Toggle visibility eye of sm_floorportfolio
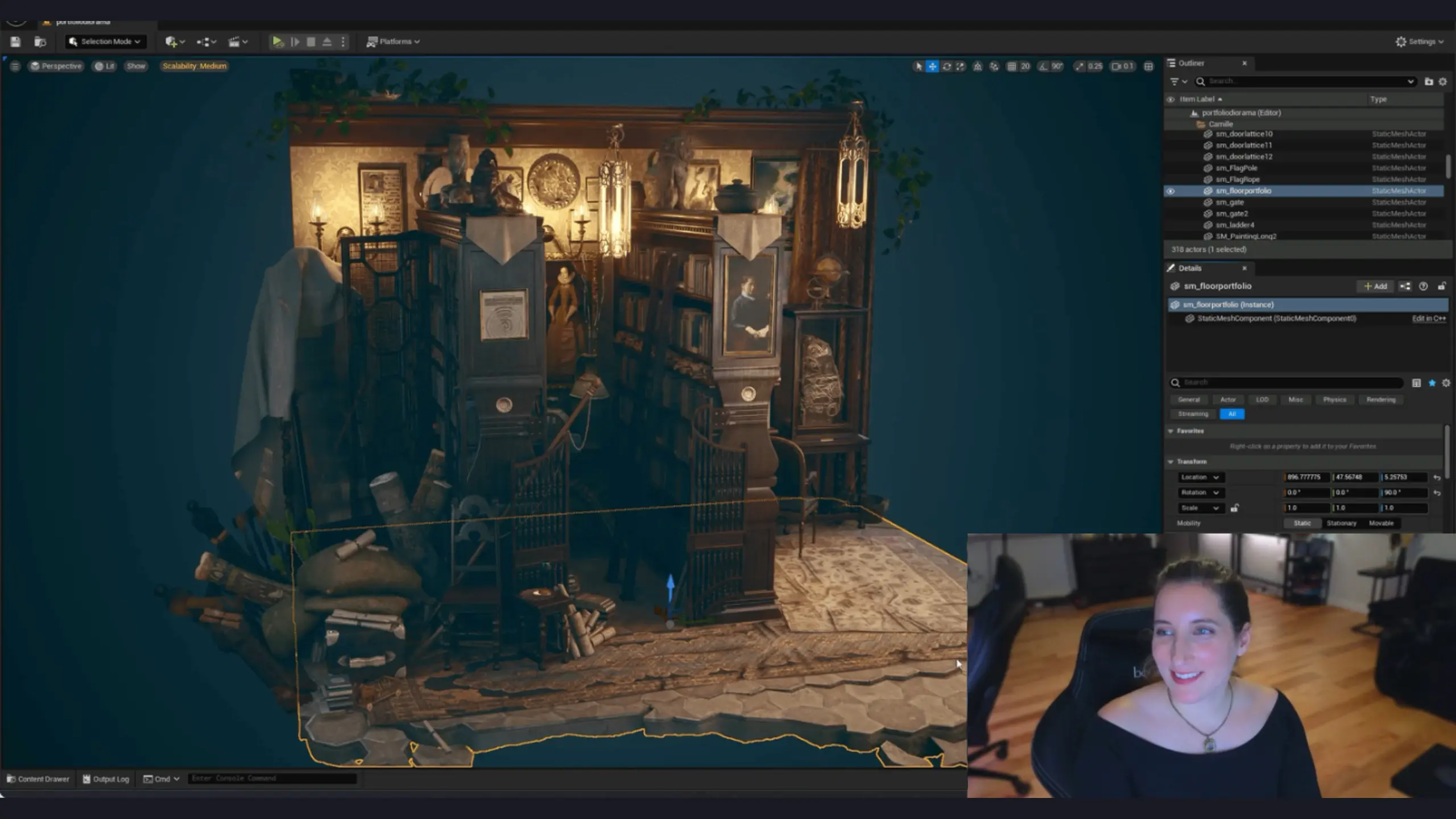 coord(1170,191)
